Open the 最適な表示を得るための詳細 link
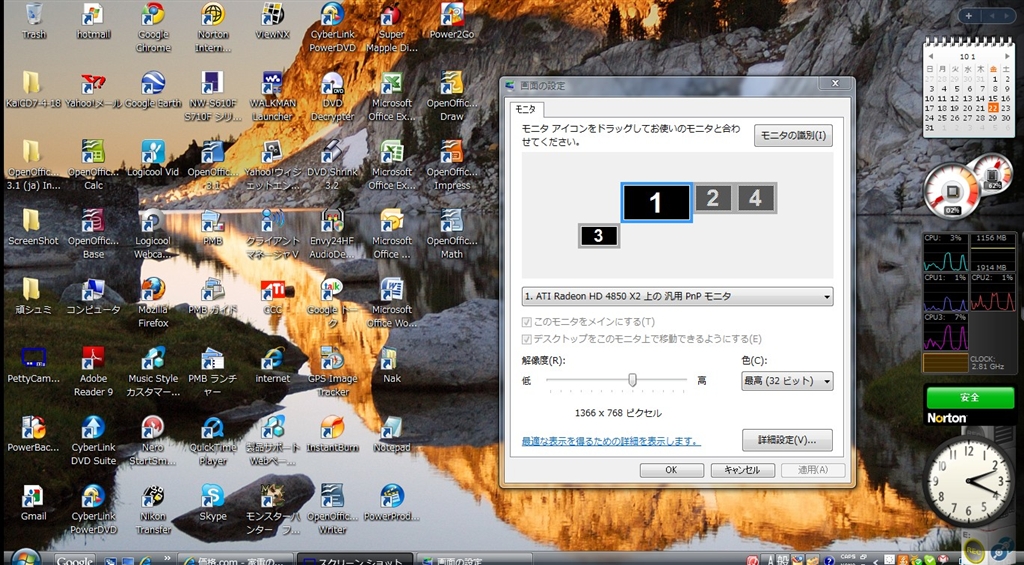This screenshot has width=1024, height=565. click(x=611, y=442)
